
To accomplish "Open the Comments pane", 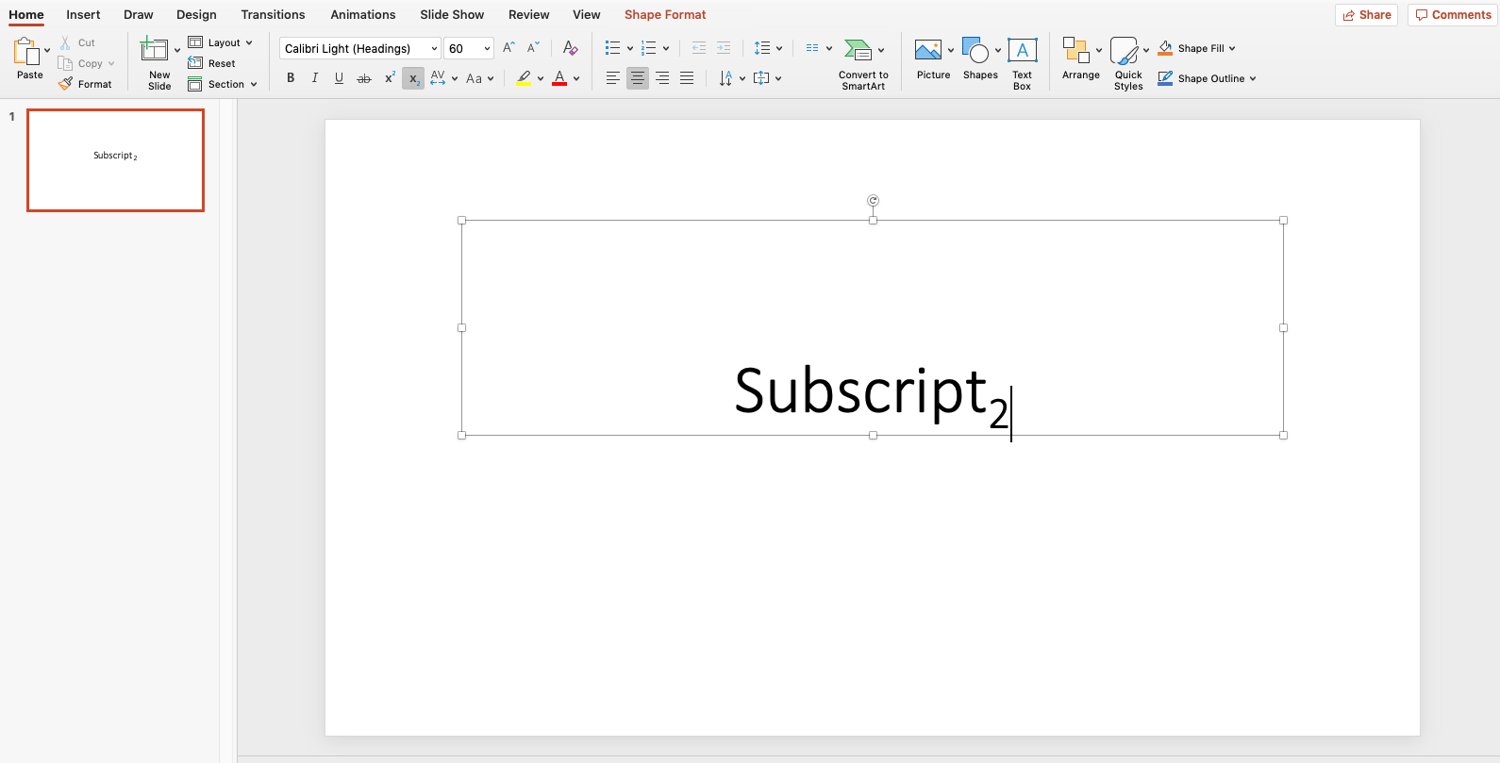I will [x=1452, y=14].
